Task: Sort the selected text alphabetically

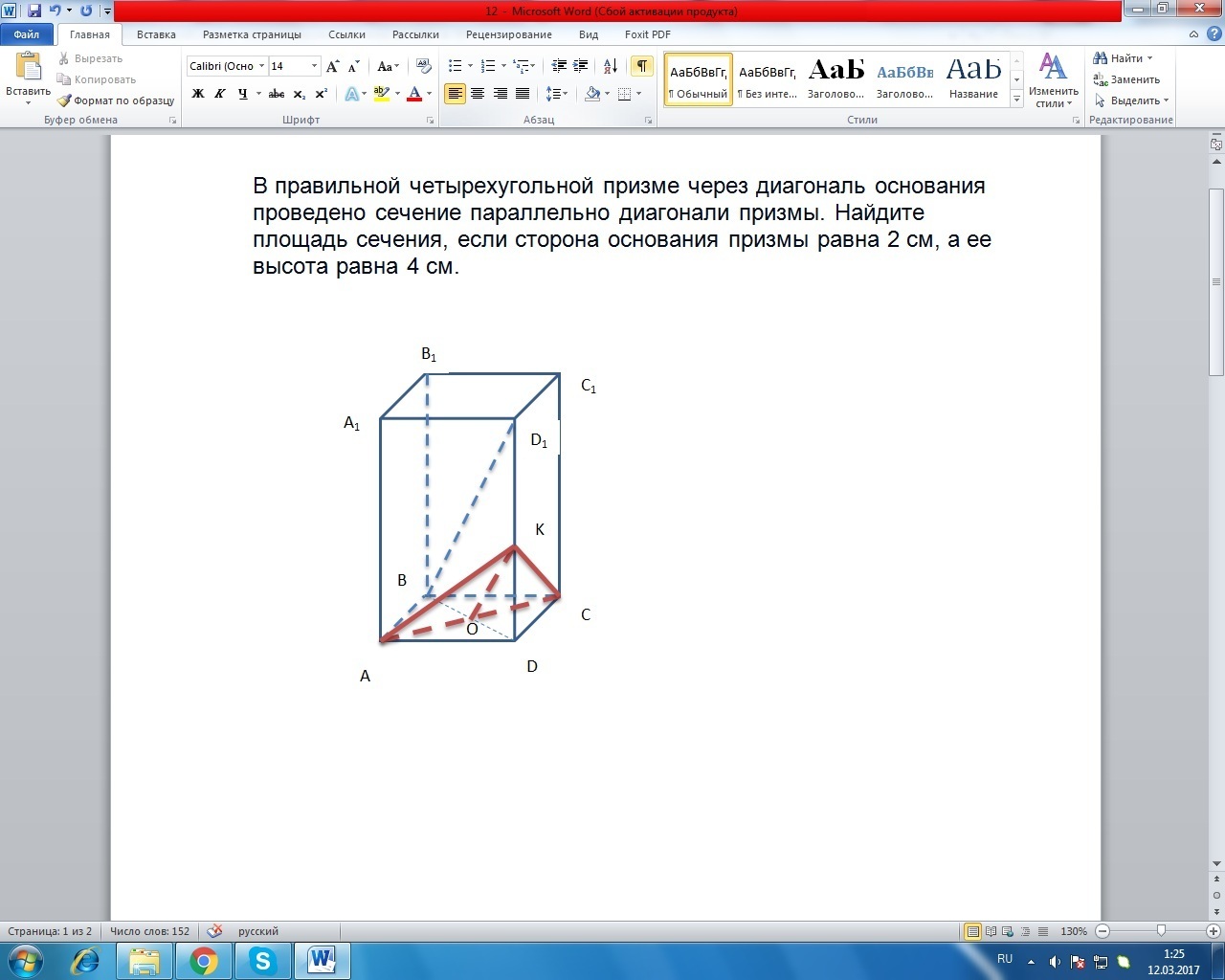Action: [x=611, y=66]
